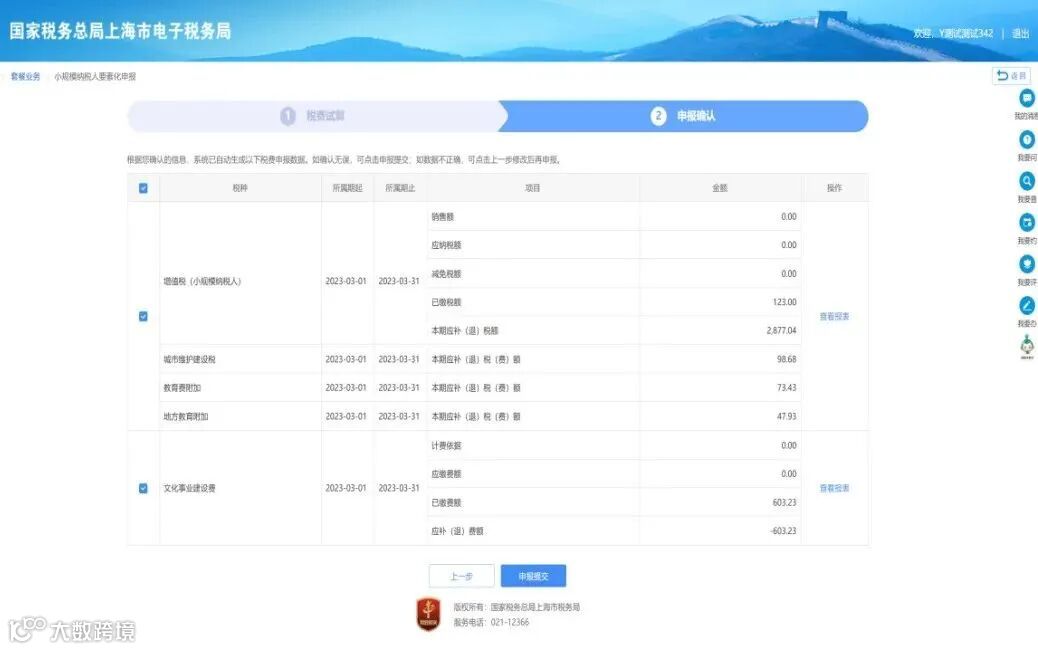The width and height of the screenshot is (1038, 650).
Task: Click the 服务电话 021-12366 text
Action: 491,622
